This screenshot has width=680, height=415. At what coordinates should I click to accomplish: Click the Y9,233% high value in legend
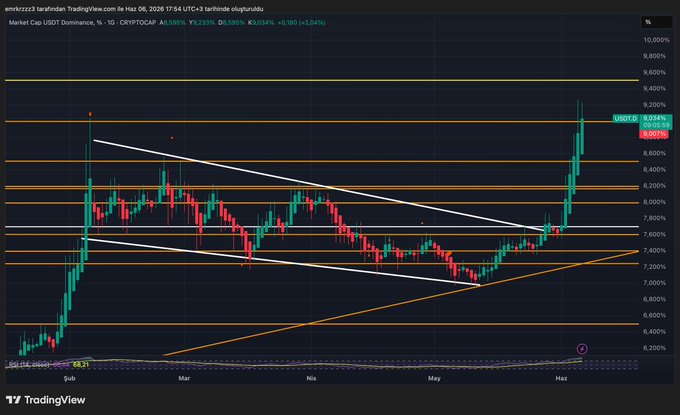[202, 22]
